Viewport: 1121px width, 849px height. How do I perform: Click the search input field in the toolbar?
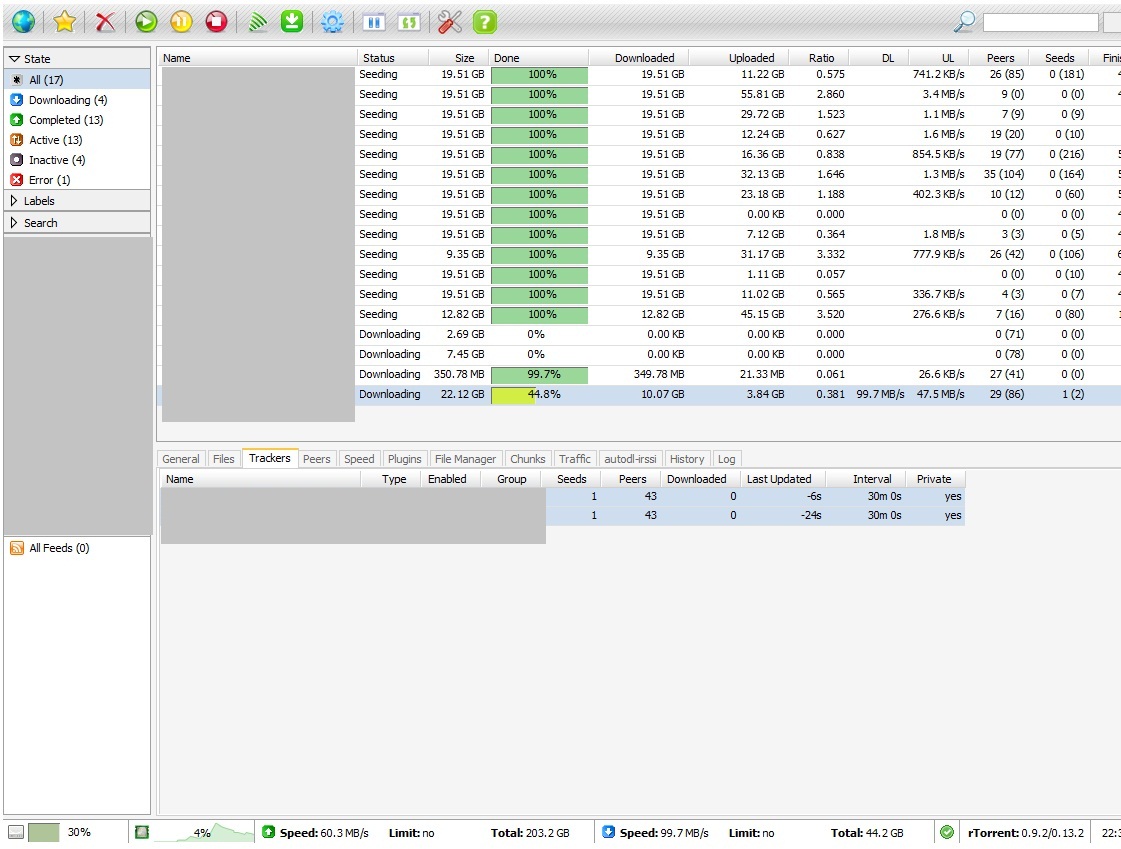pos(1040,22)
